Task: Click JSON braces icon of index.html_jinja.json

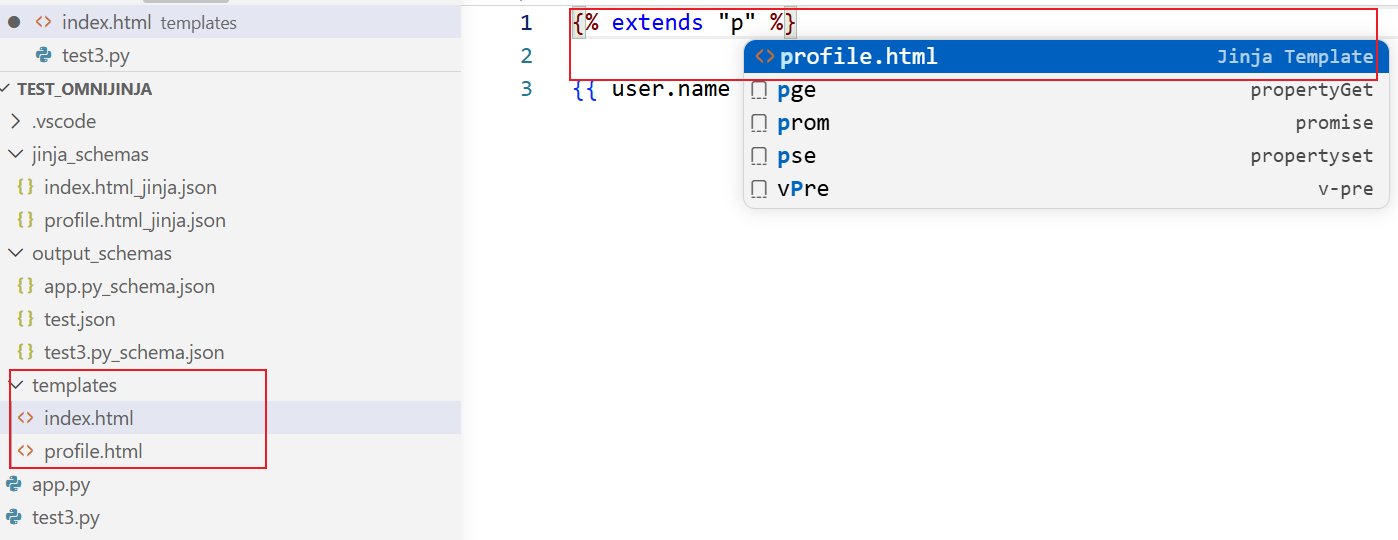Action: tap(26, 187)
